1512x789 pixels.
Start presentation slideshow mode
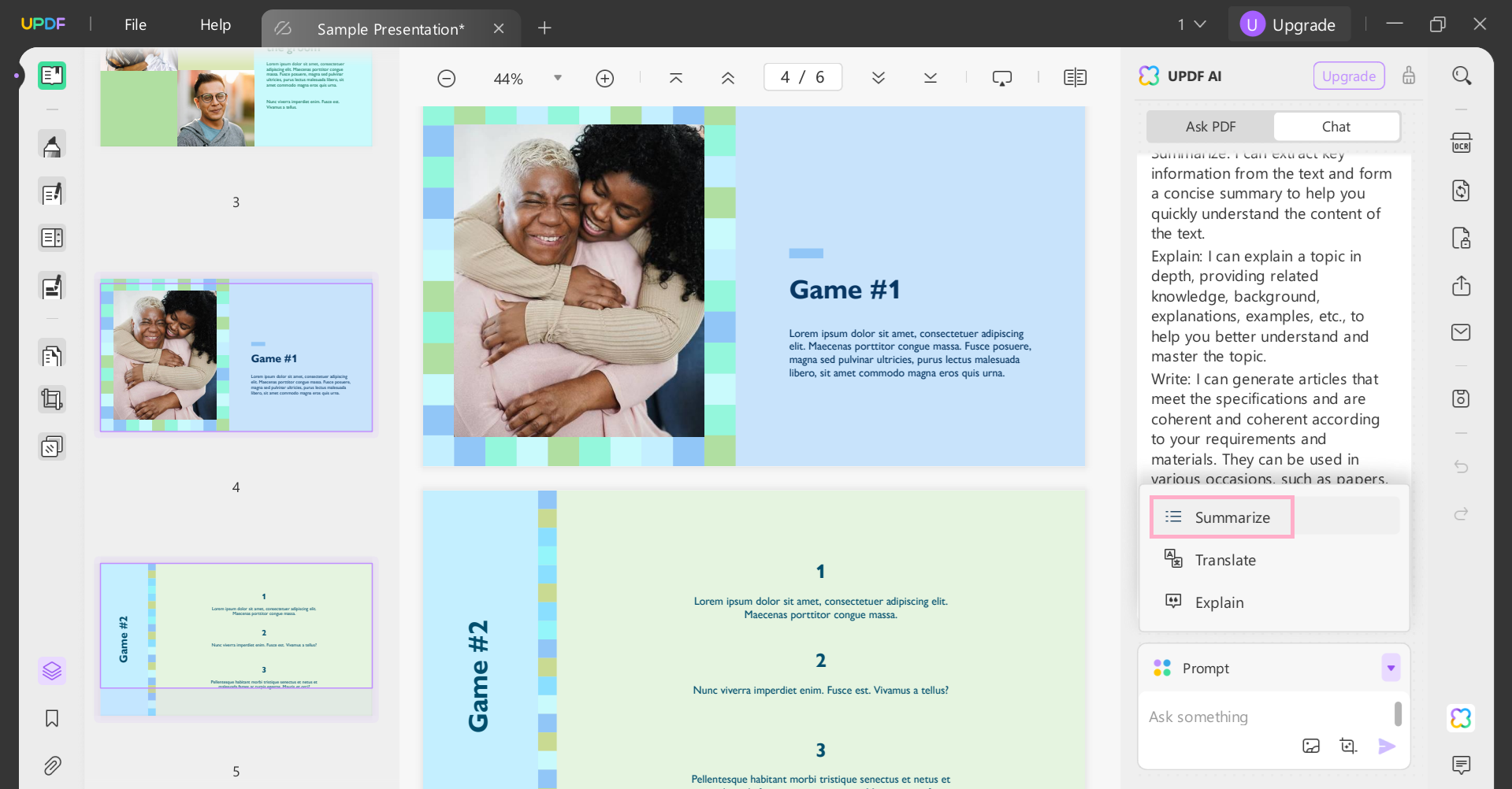point(1001,76)
